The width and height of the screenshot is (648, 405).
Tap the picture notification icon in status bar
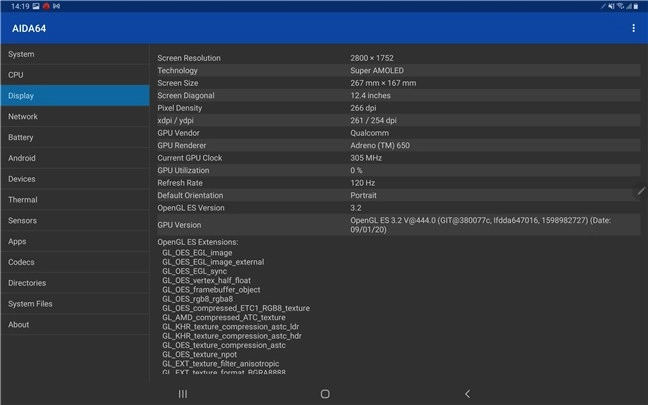pos(36,6)
